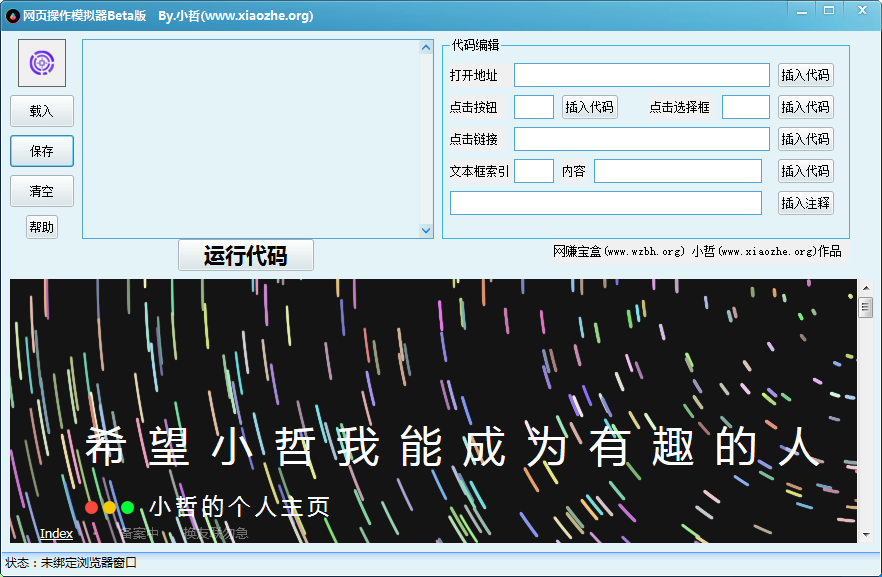Click the 状态：未绑定浏览器窗口 status text
This screenshot has height=577, width=882.
pyautogui.click(x=71, y=563)
